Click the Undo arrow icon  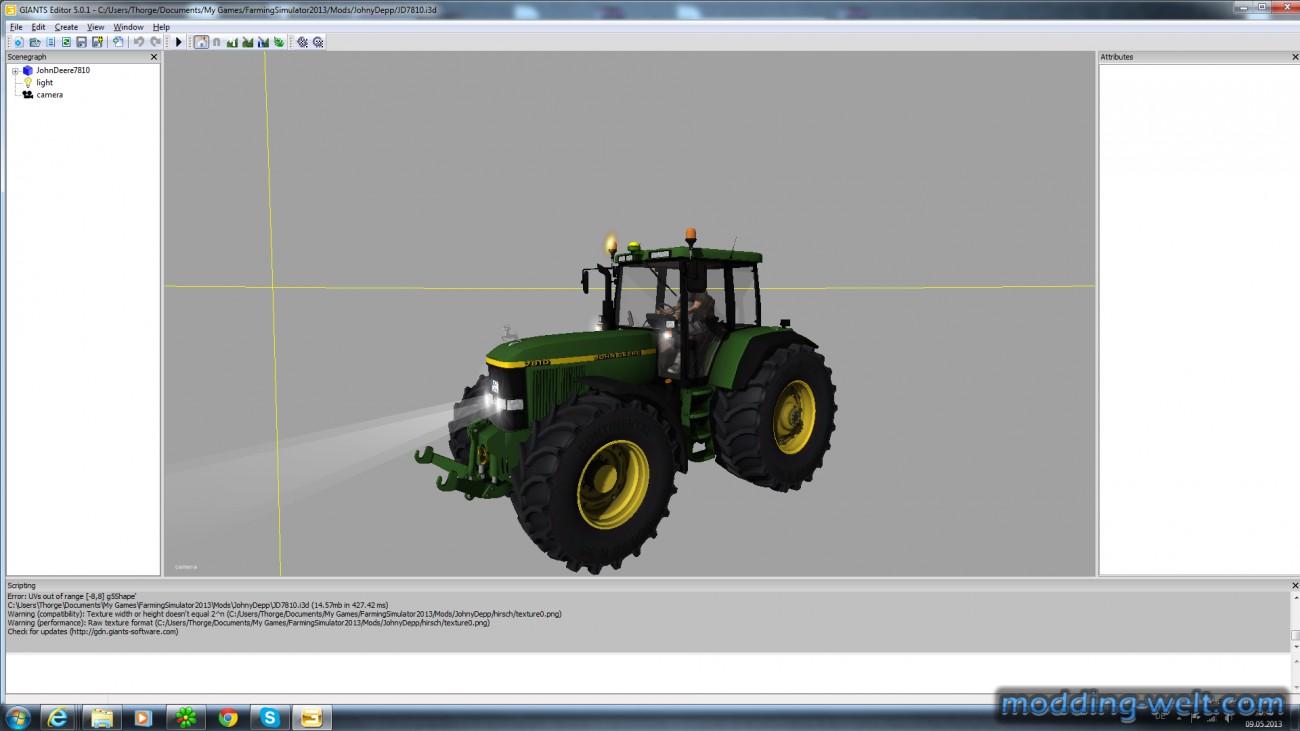click(x=139, y=42)
